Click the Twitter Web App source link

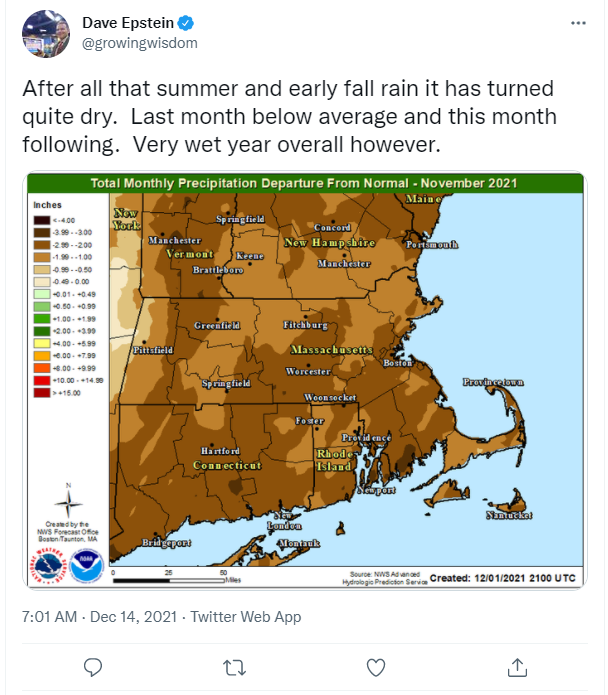pyautogui.click(x=246, y=617)
